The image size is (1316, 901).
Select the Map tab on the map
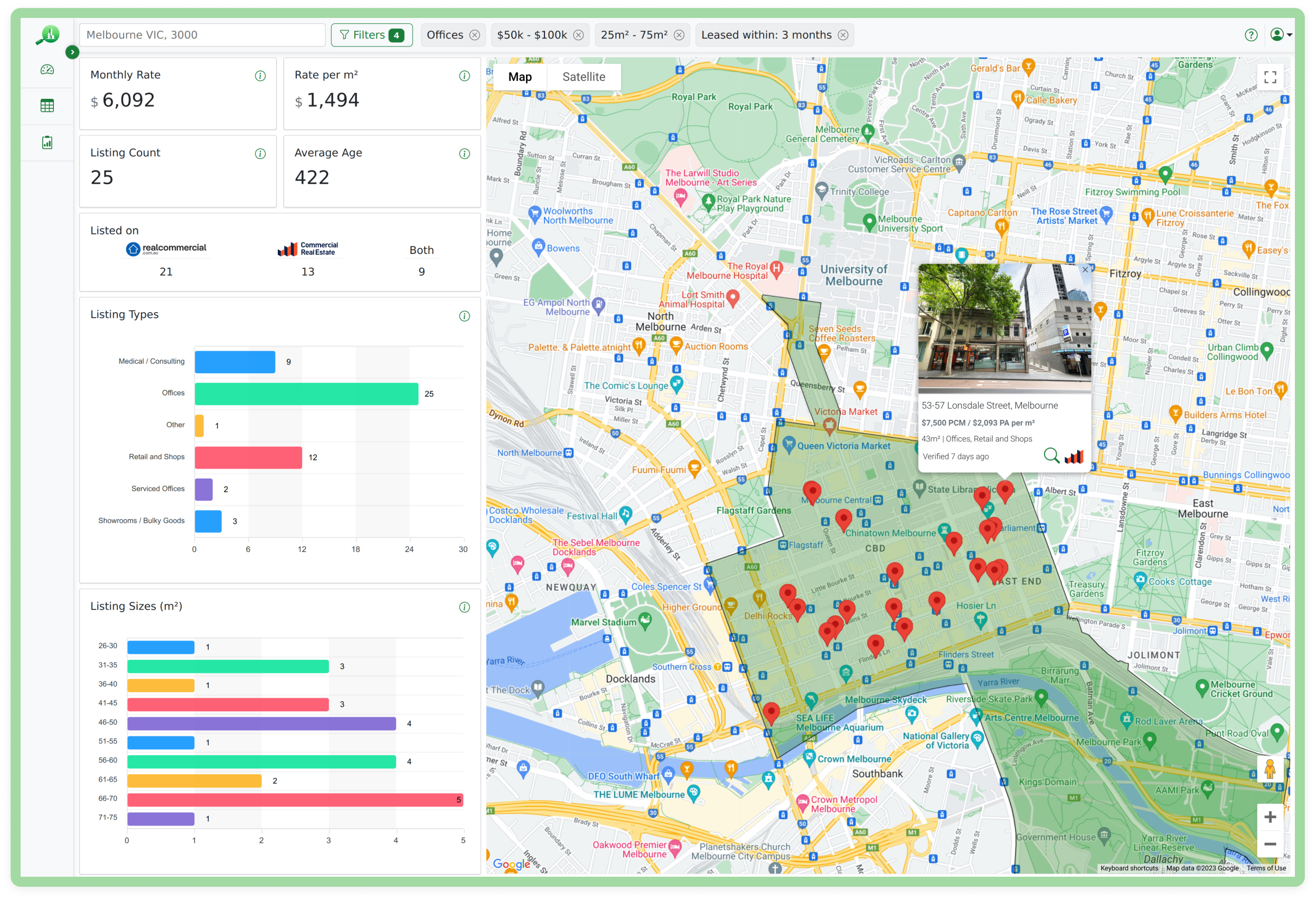point(519,77)
